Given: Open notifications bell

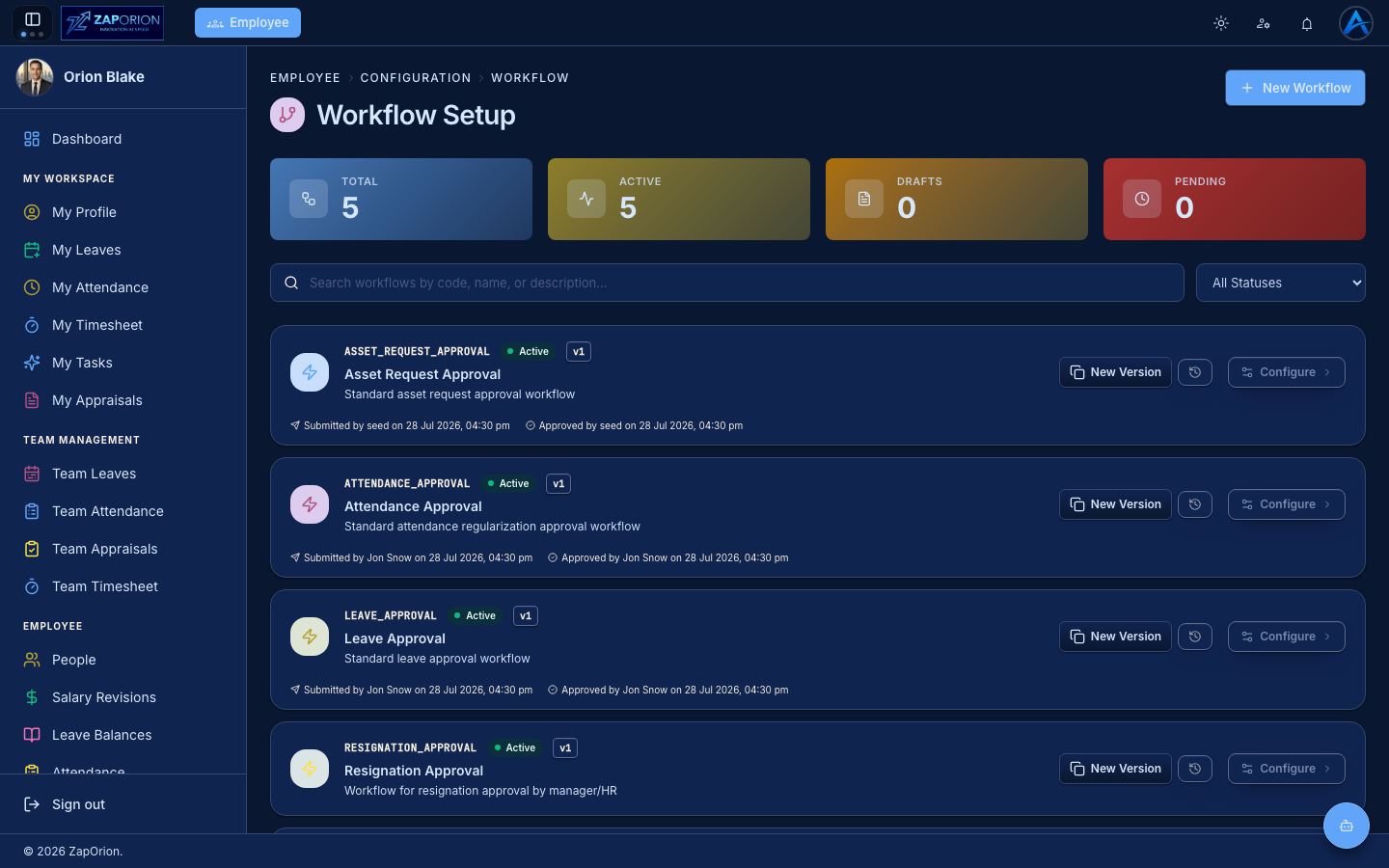Looking at the screenshot, I should click(x=1307, y=23).
